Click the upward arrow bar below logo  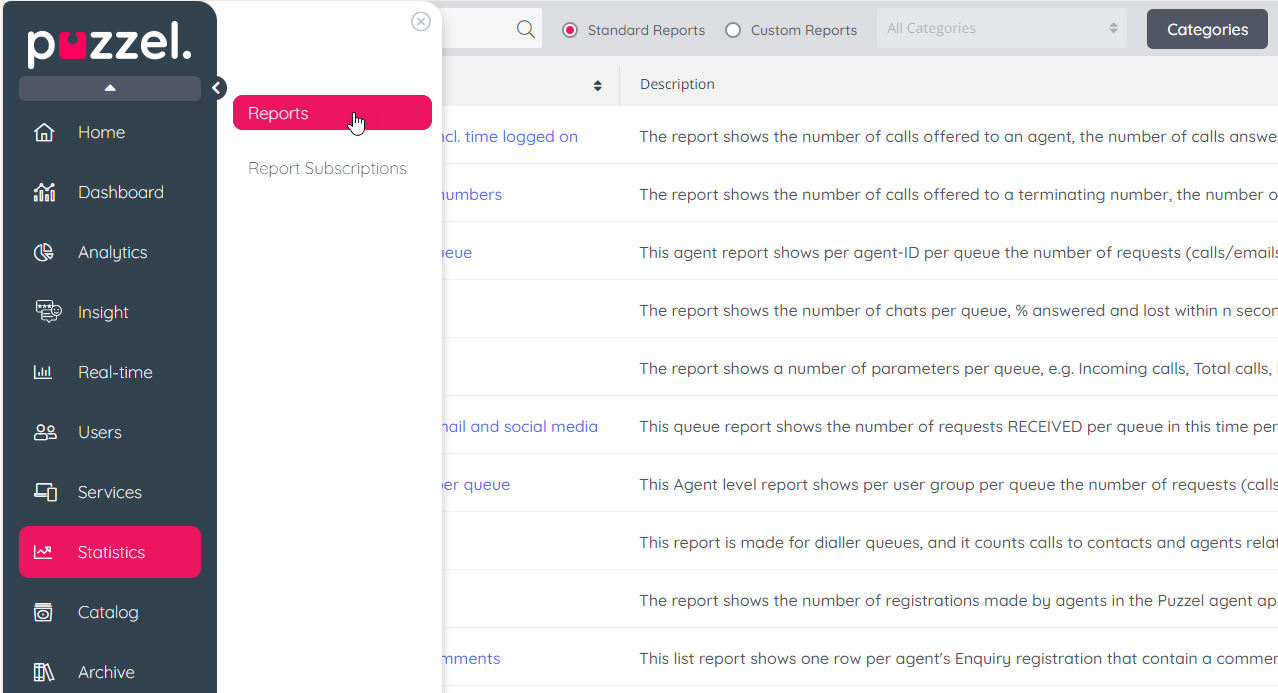pyautogui.click(x=110, y=88)
